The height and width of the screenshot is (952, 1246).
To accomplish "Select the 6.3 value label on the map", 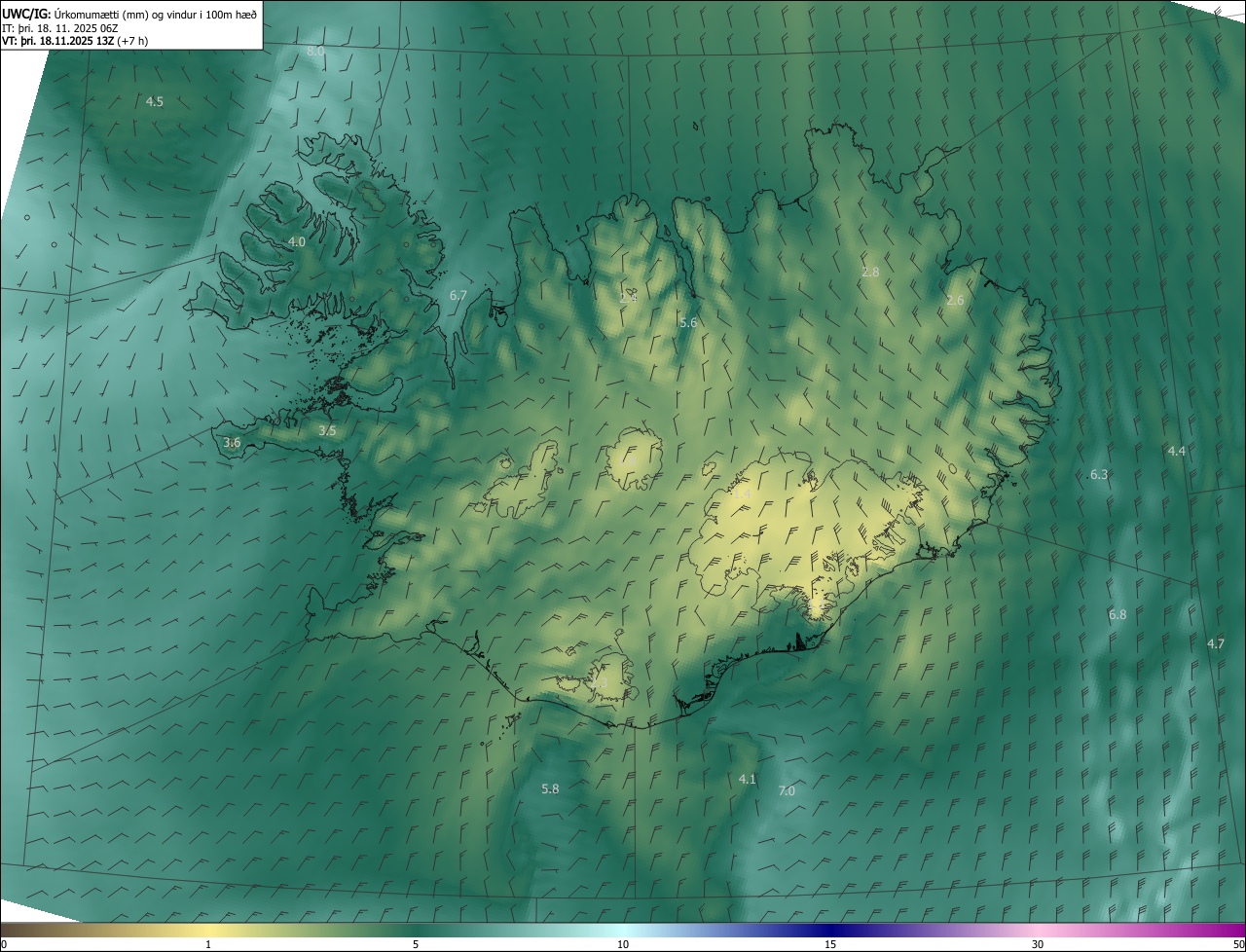I will (1099, 474).
